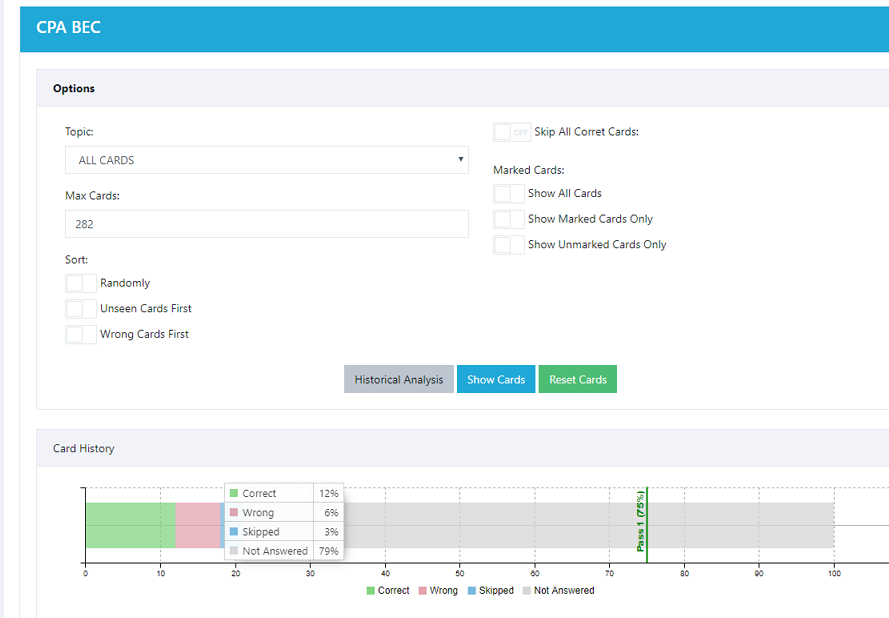Click the tooltip's Not Answered 79% row
The height and width of the screenshot is (618, 889).
point(284,551)
